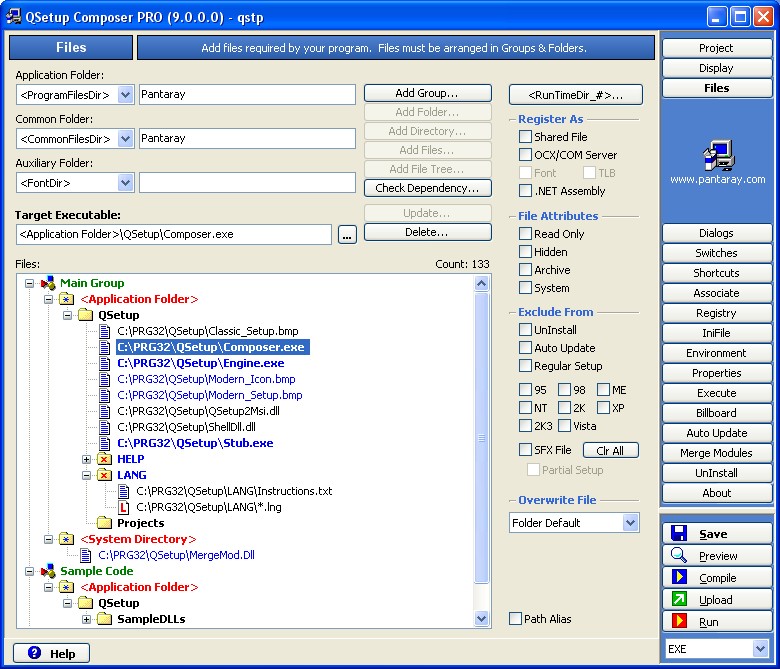Click file icon beside Modern_Icon.bmp
Image resolution: width=780 pixels, height=669 pixels.
[x=104, y=379]
